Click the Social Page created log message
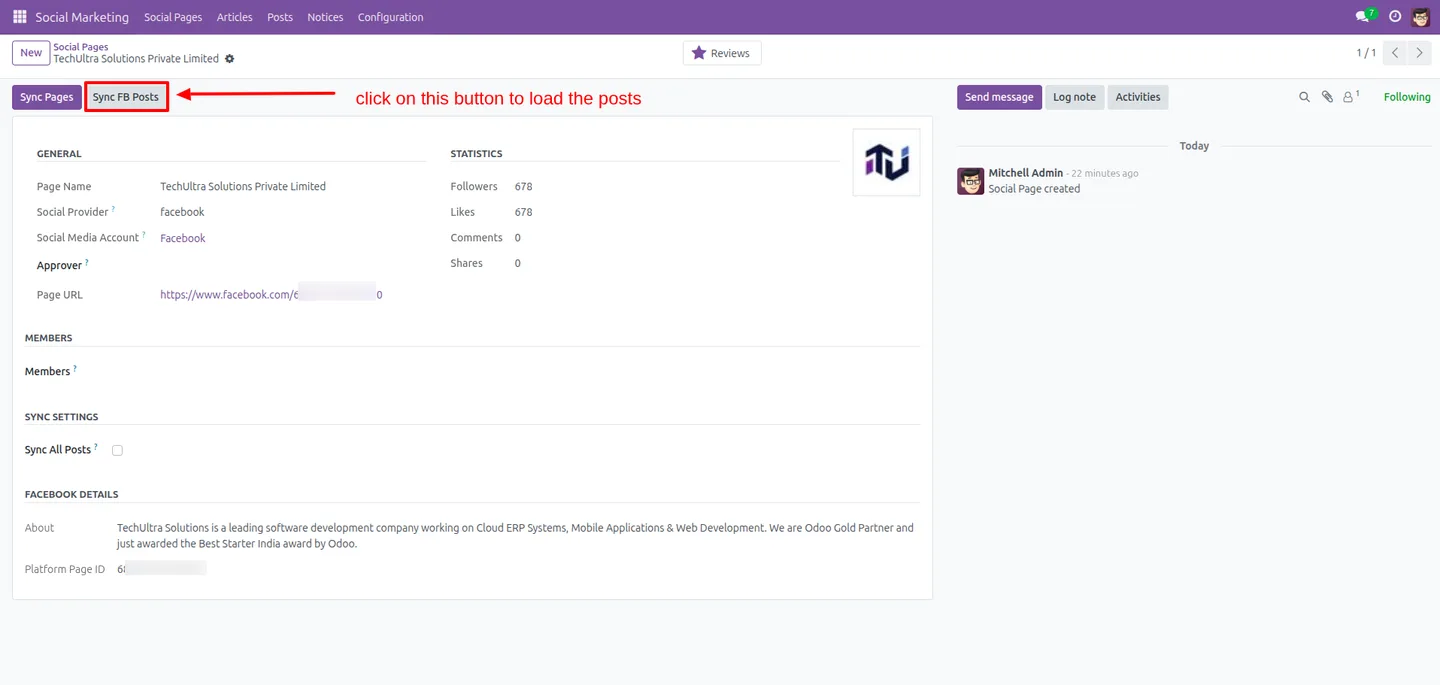The image size is (1440, 685). (x=1034, y=189)
